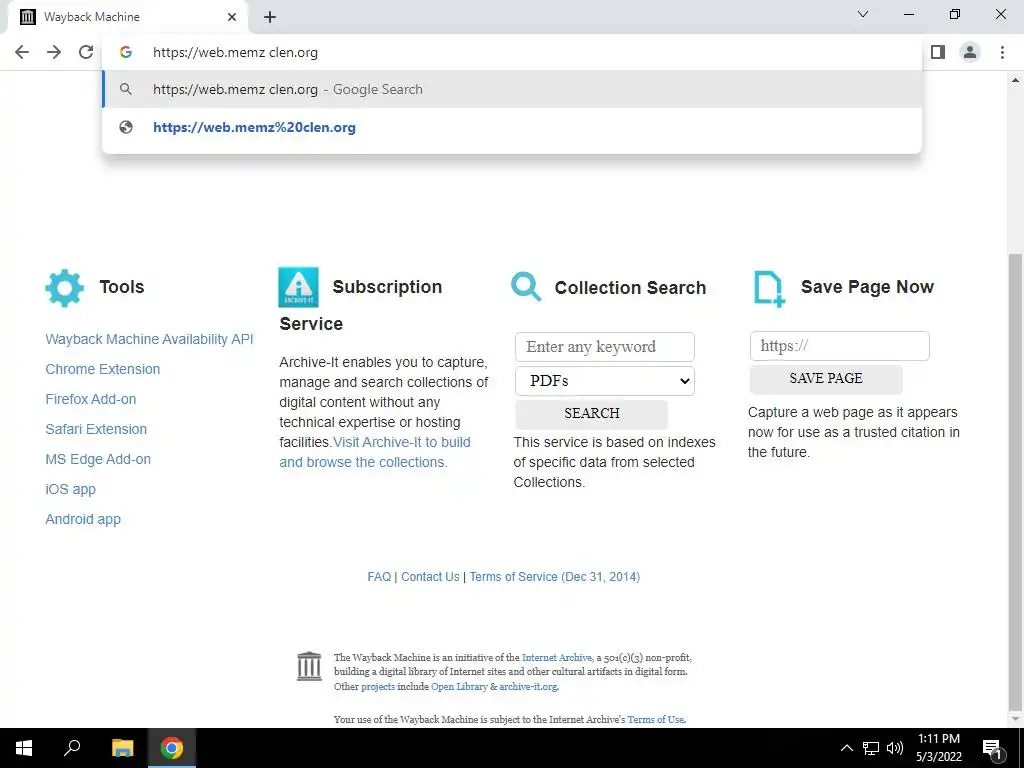Open the projects link in footer
This screenshot has width=1024, height=768.
pos(378,687)
